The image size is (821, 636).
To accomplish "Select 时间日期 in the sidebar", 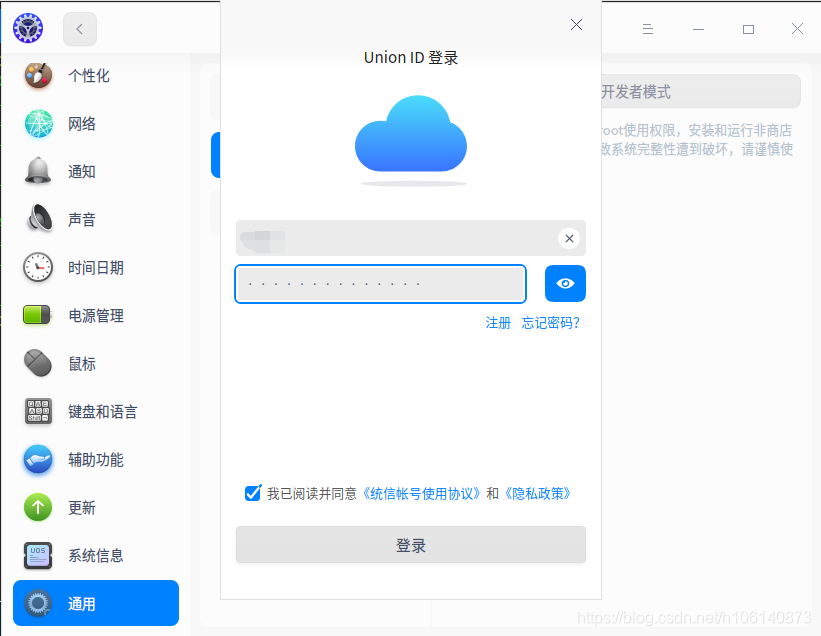I will (x=96, y=267).
